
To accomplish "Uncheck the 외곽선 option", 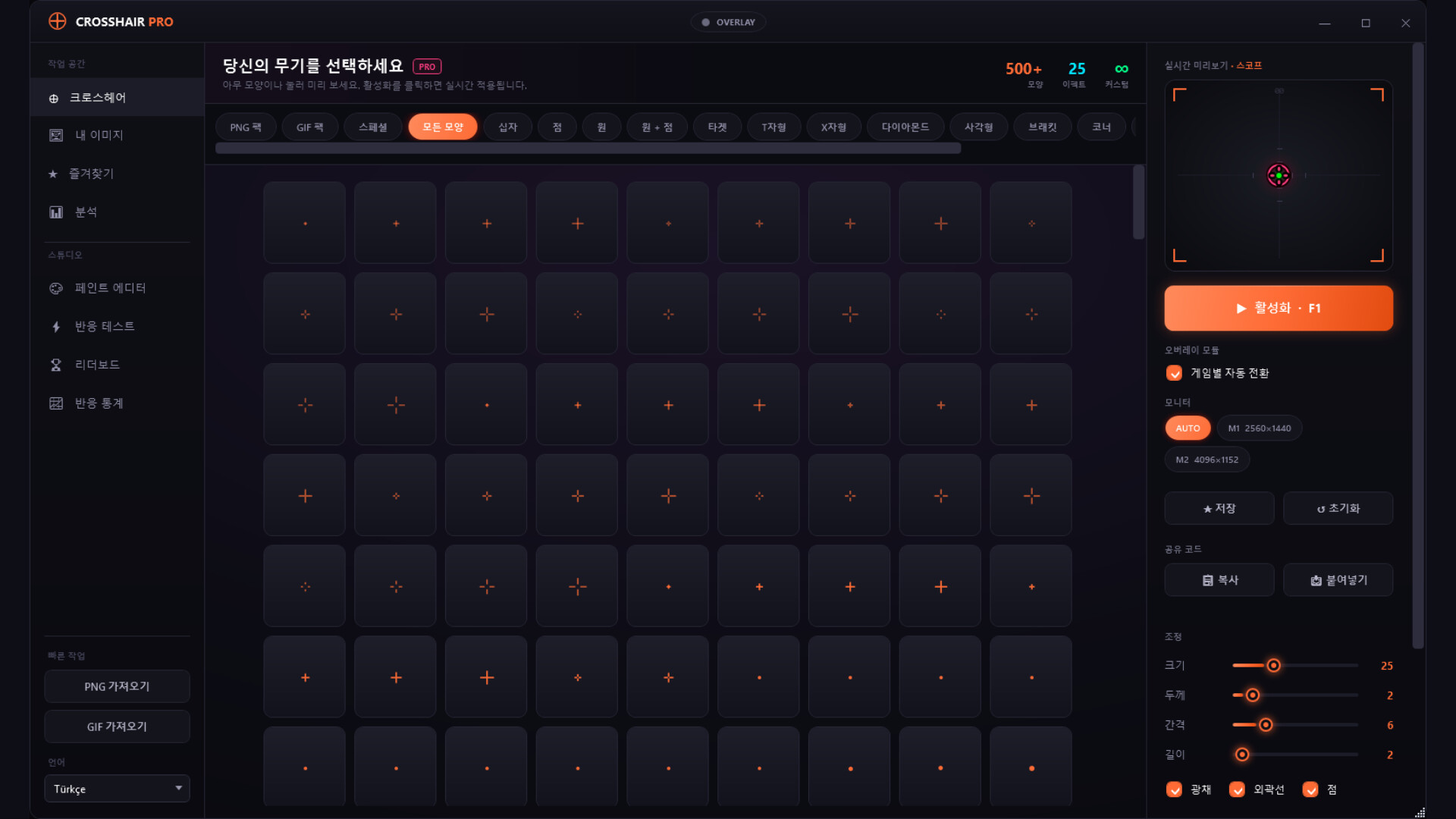I will pyautogui.click(x=1237, y=789).
